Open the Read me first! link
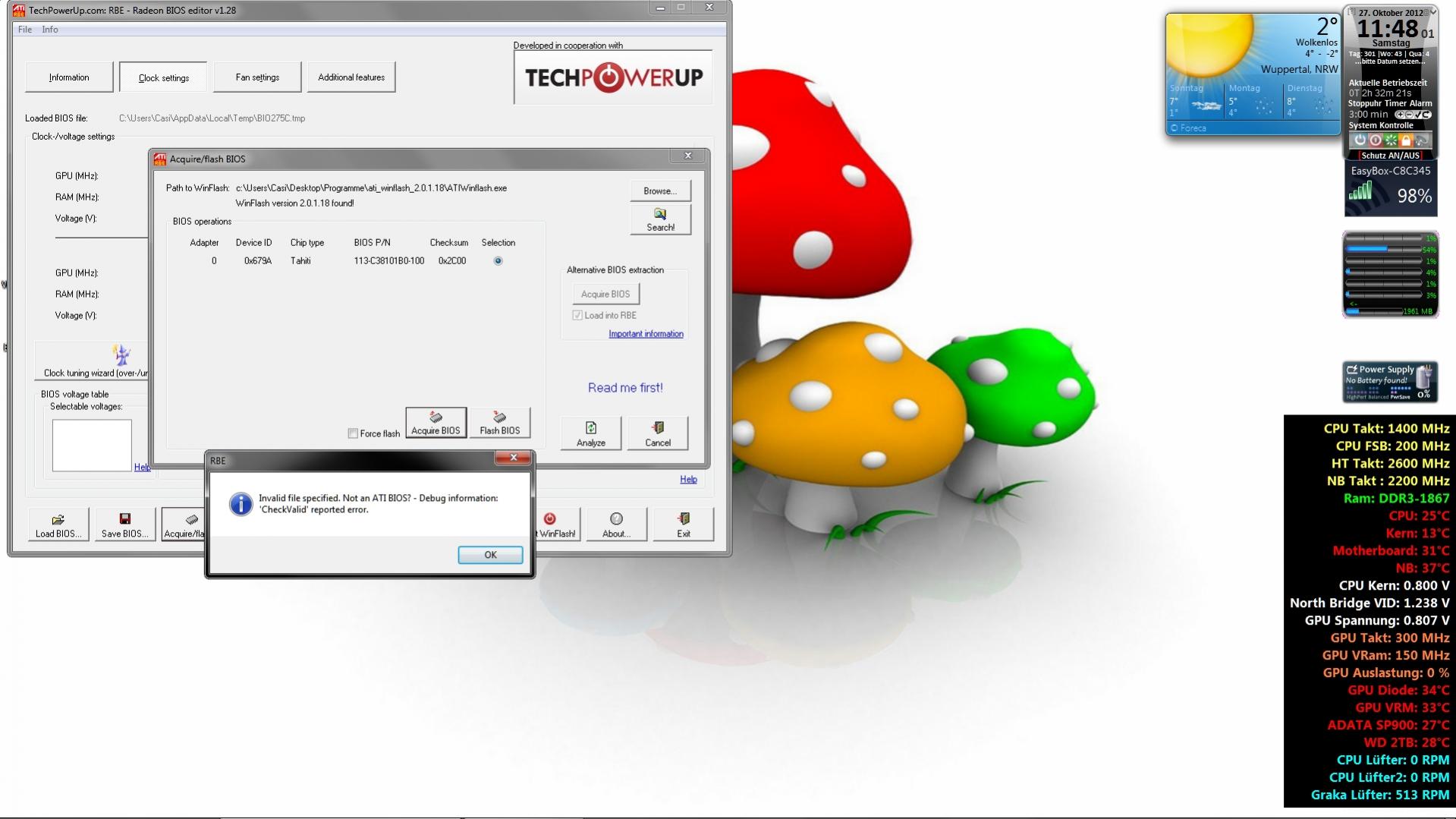 point(625,388)
